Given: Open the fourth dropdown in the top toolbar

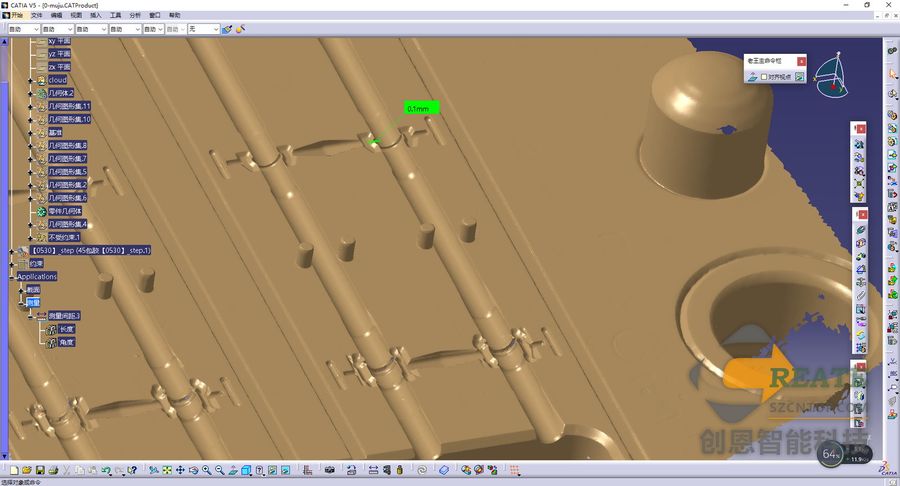Looking at the screenshot, I should click(125, 29).
